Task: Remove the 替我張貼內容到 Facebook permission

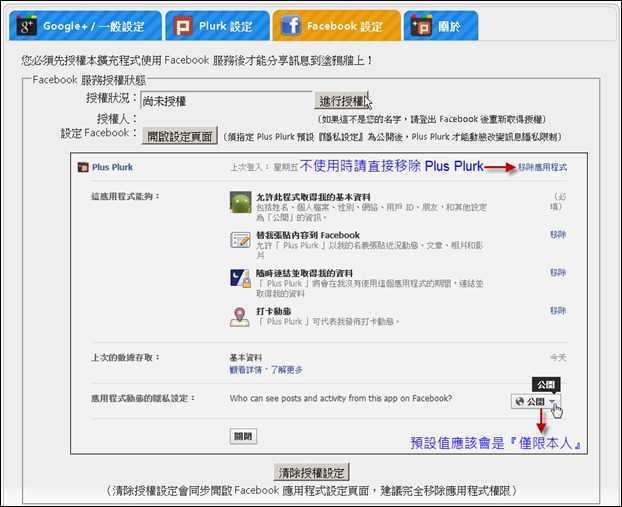Action: (x=558, y=234)
